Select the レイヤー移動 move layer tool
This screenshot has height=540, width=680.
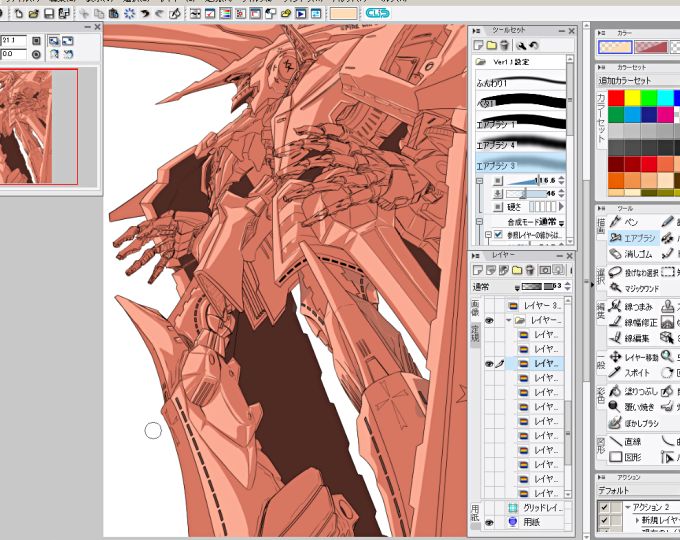[x=633, y=357]
